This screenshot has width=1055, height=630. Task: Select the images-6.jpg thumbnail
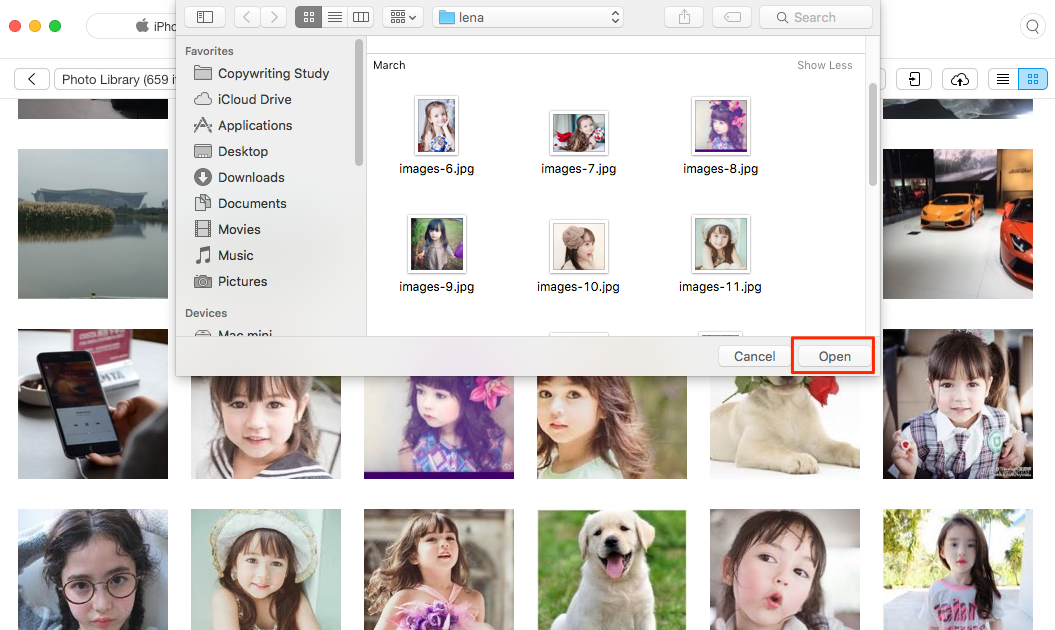pyautogui.click(x=437, y=125)
